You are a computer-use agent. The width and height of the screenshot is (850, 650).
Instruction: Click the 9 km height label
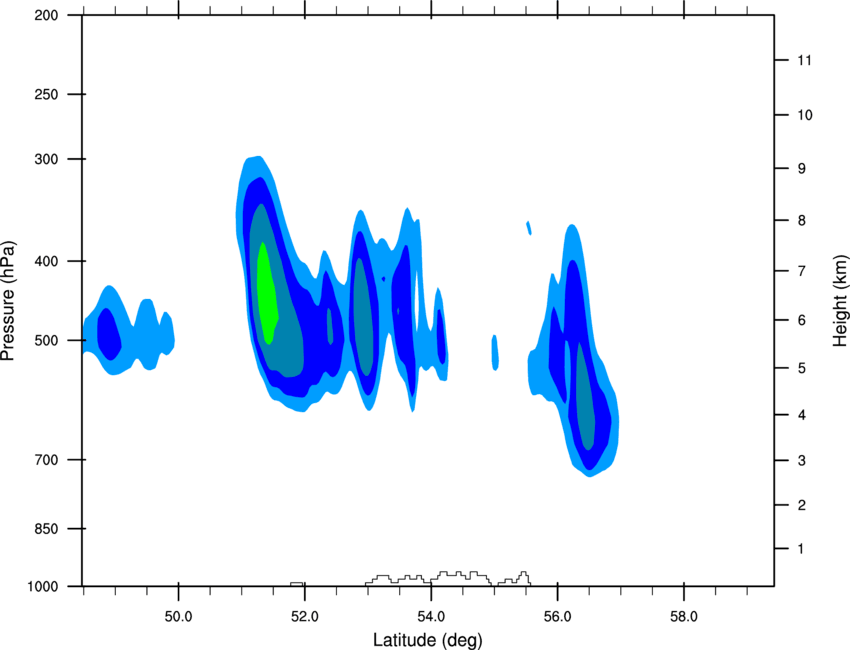pyautogui.click(x=802, y=169)
